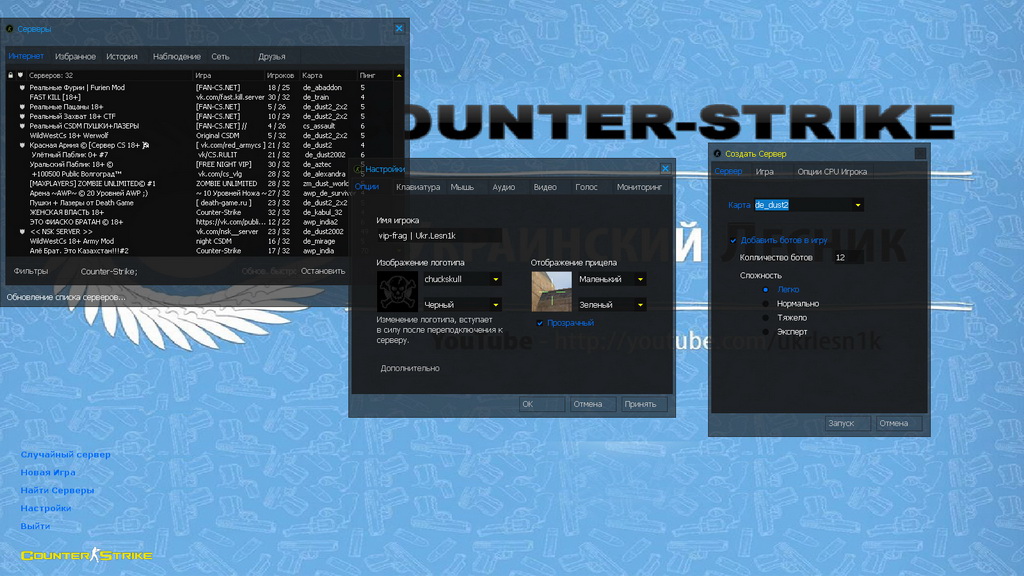
Task: Select the Нормально difficulty radio button
Action: coord(765,304)
